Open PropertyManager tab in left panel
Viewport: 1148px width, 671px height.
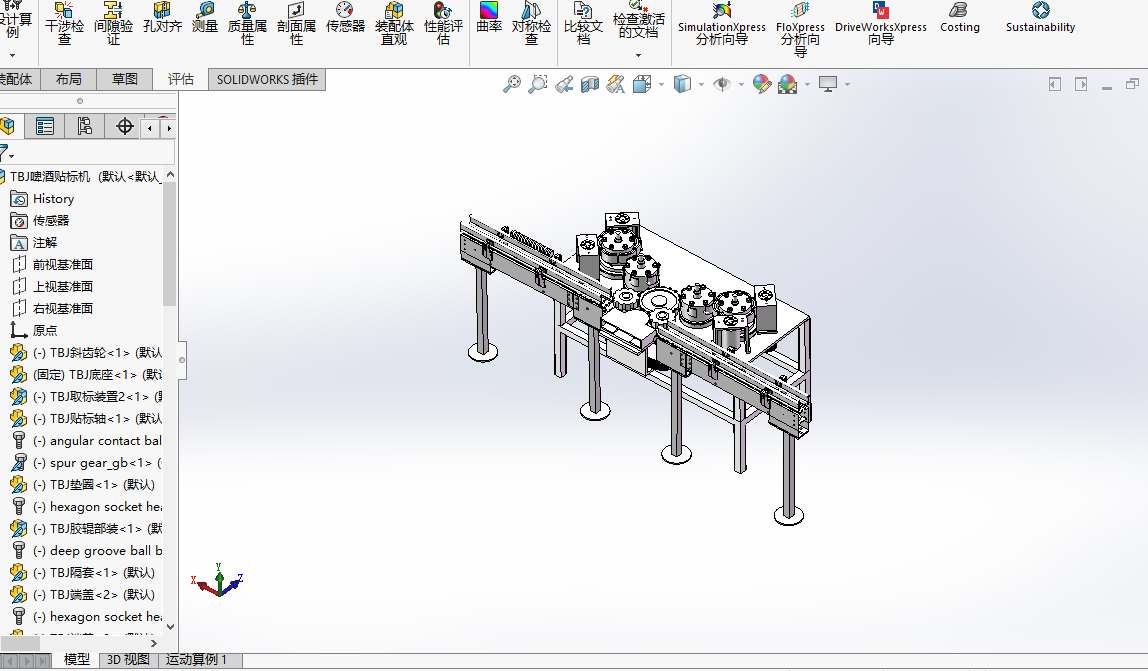tap(45, 126)
